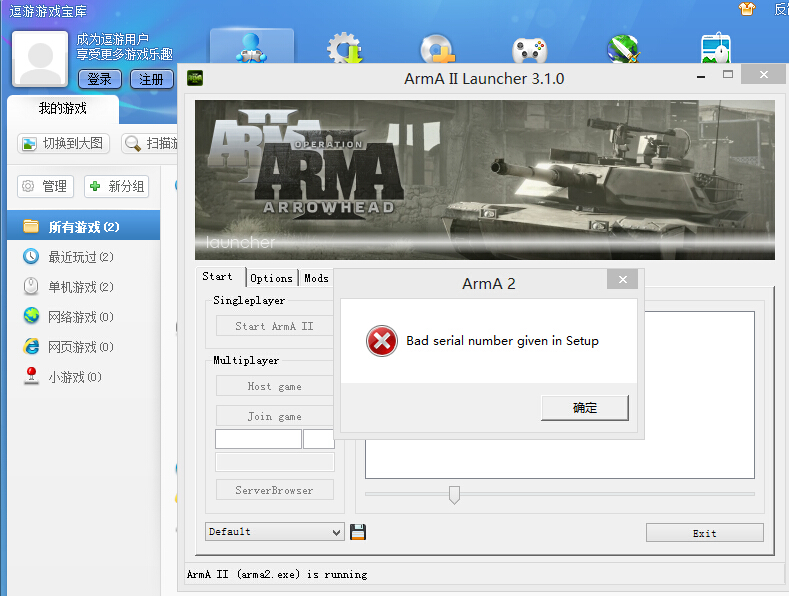The width and height of the screenshot is (789, 596).
Task: Click the orange shirt skin icon
Action: point(747,9)
